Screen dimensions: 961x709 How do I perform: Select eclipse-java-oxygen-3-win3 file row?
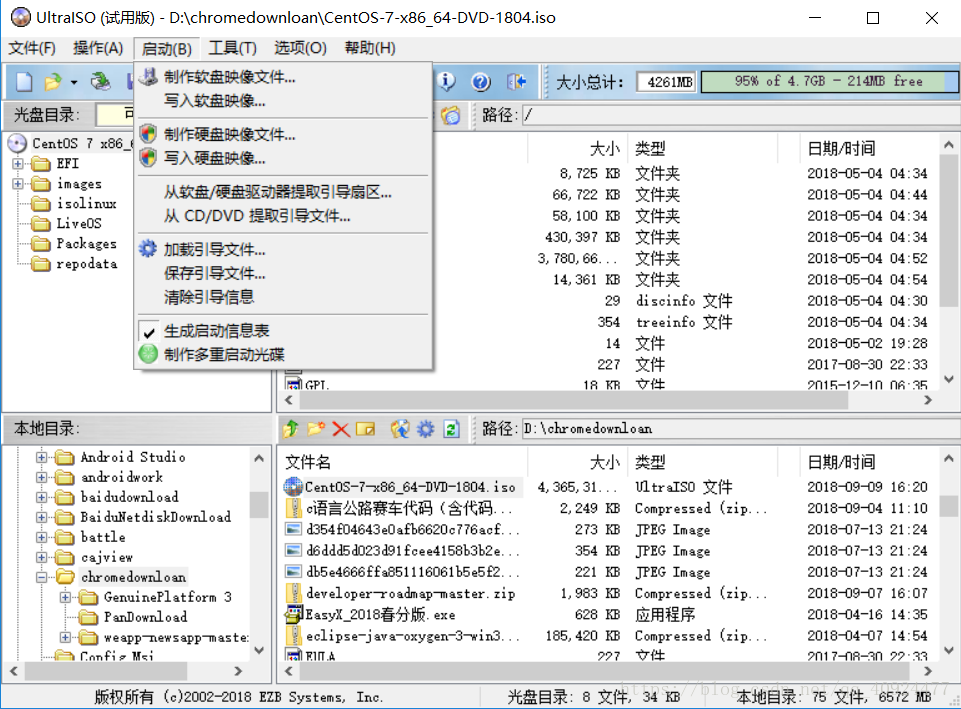[607, 635]
